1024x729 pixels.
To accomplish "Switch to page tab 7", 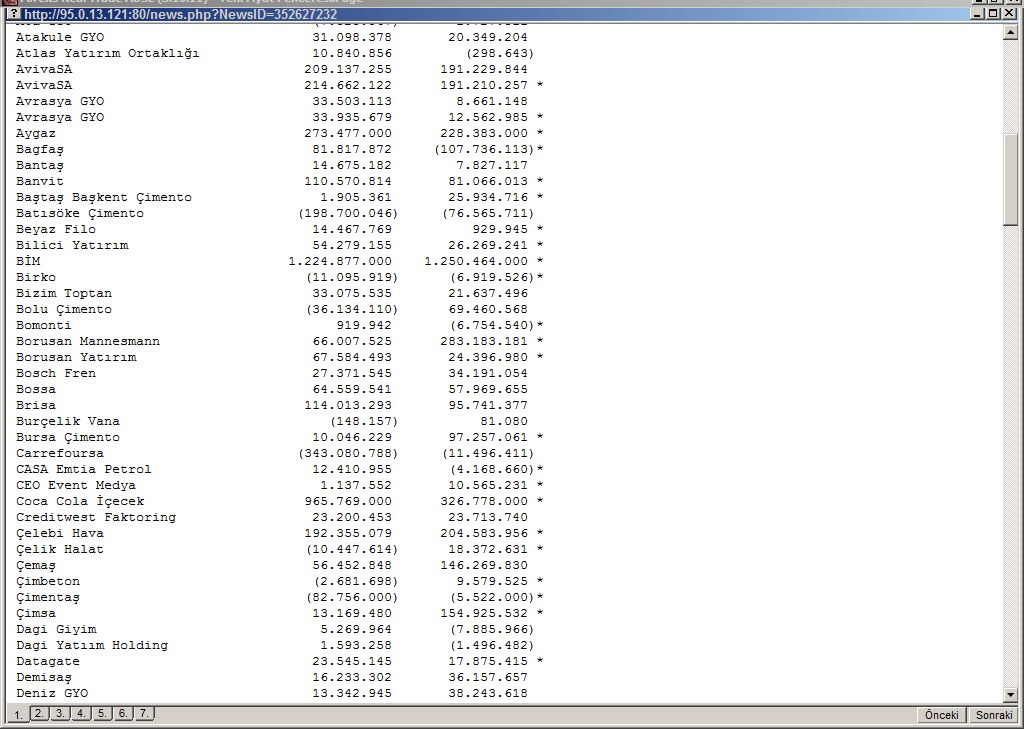I will tap(144, 713).
